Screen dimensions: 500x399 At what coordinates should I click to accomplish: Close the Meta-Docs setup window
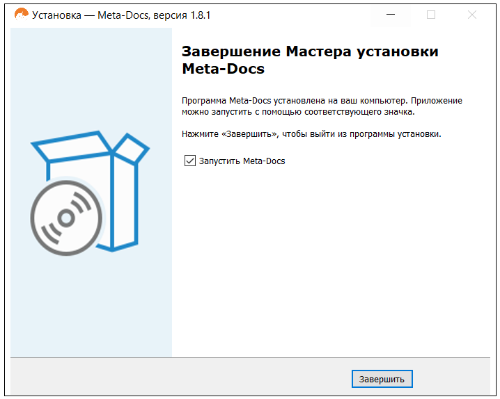point(472,15)
